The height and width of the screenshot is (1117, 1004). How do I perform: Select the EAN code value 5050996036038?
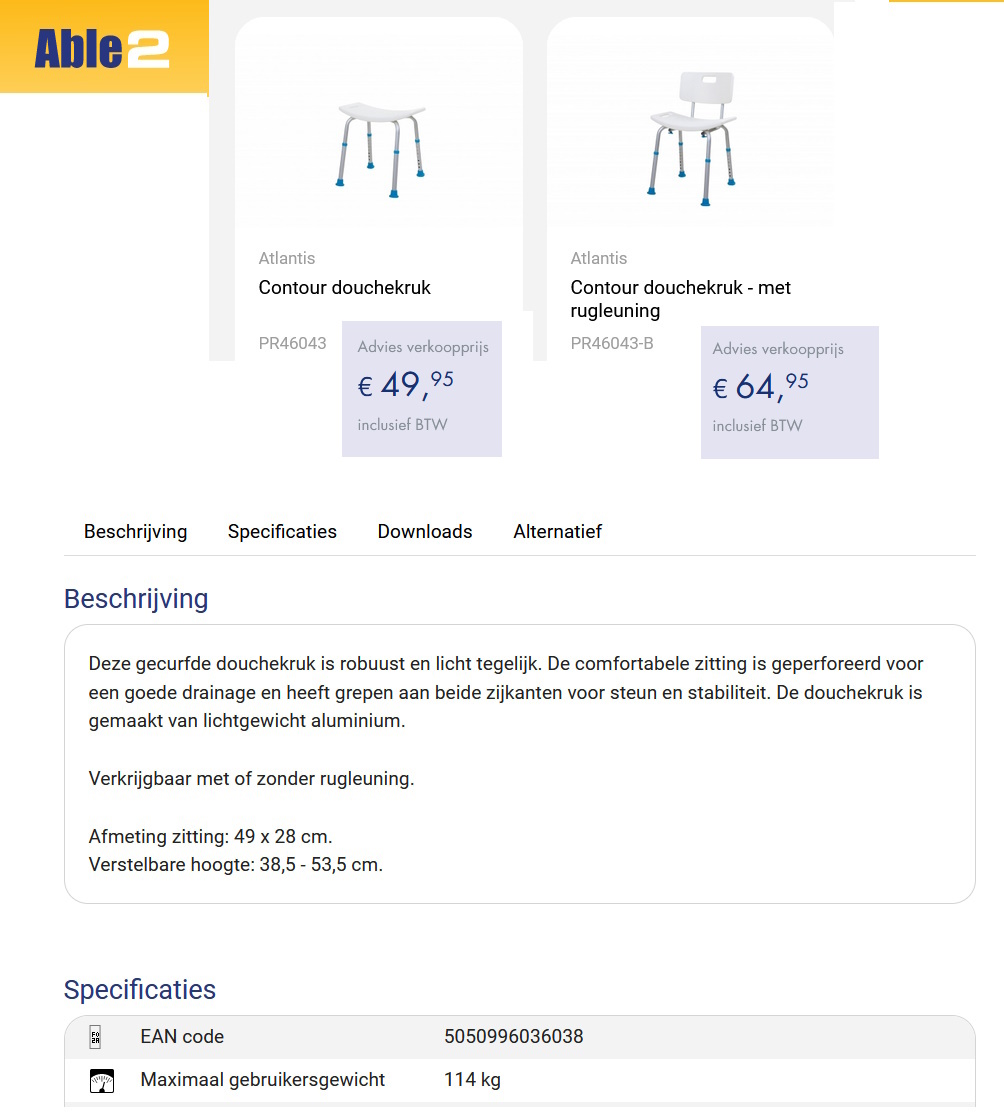pos(513,1037)
